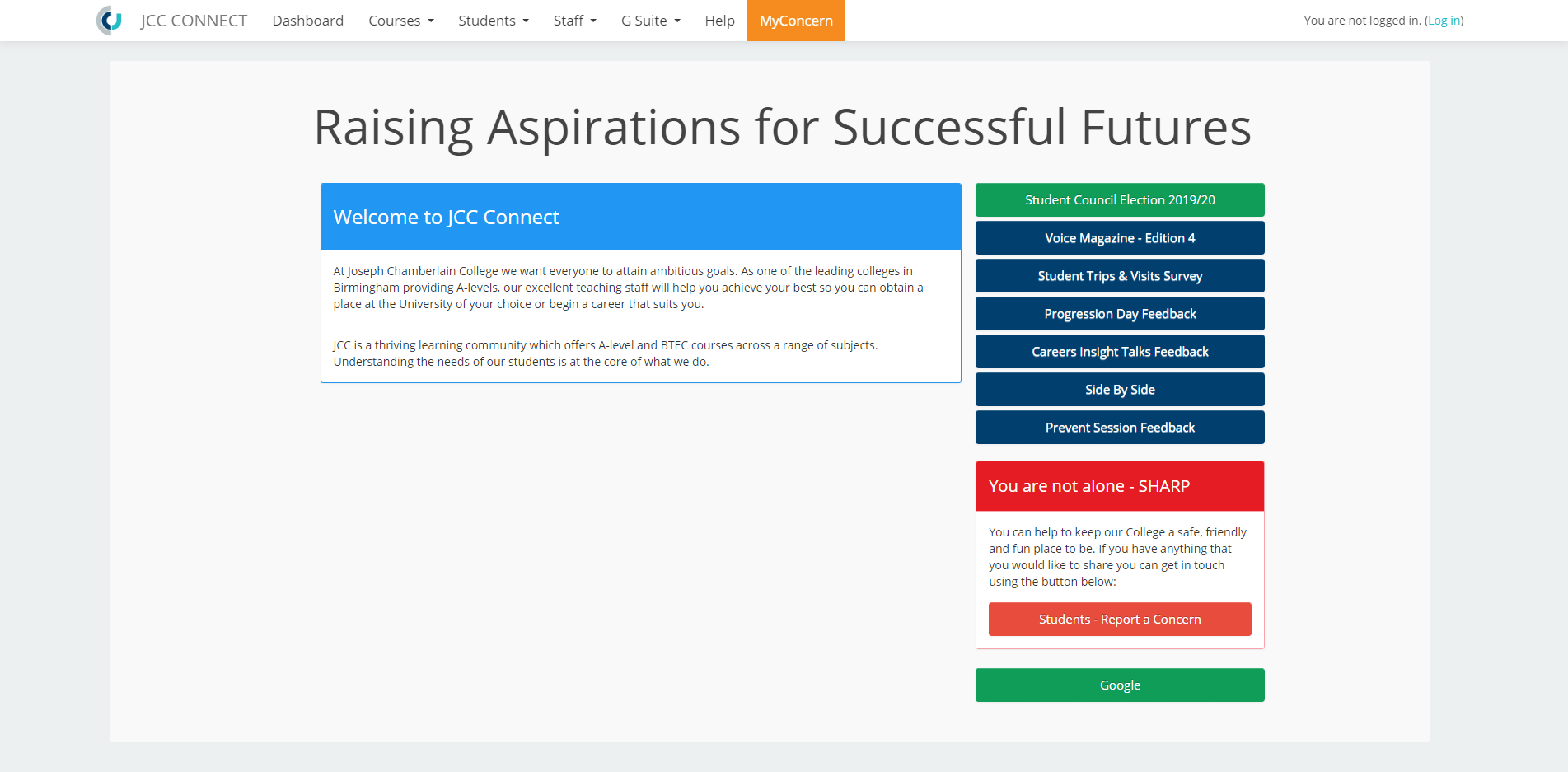
Task: Select the Side By Side button
Action: (1120, 390)
